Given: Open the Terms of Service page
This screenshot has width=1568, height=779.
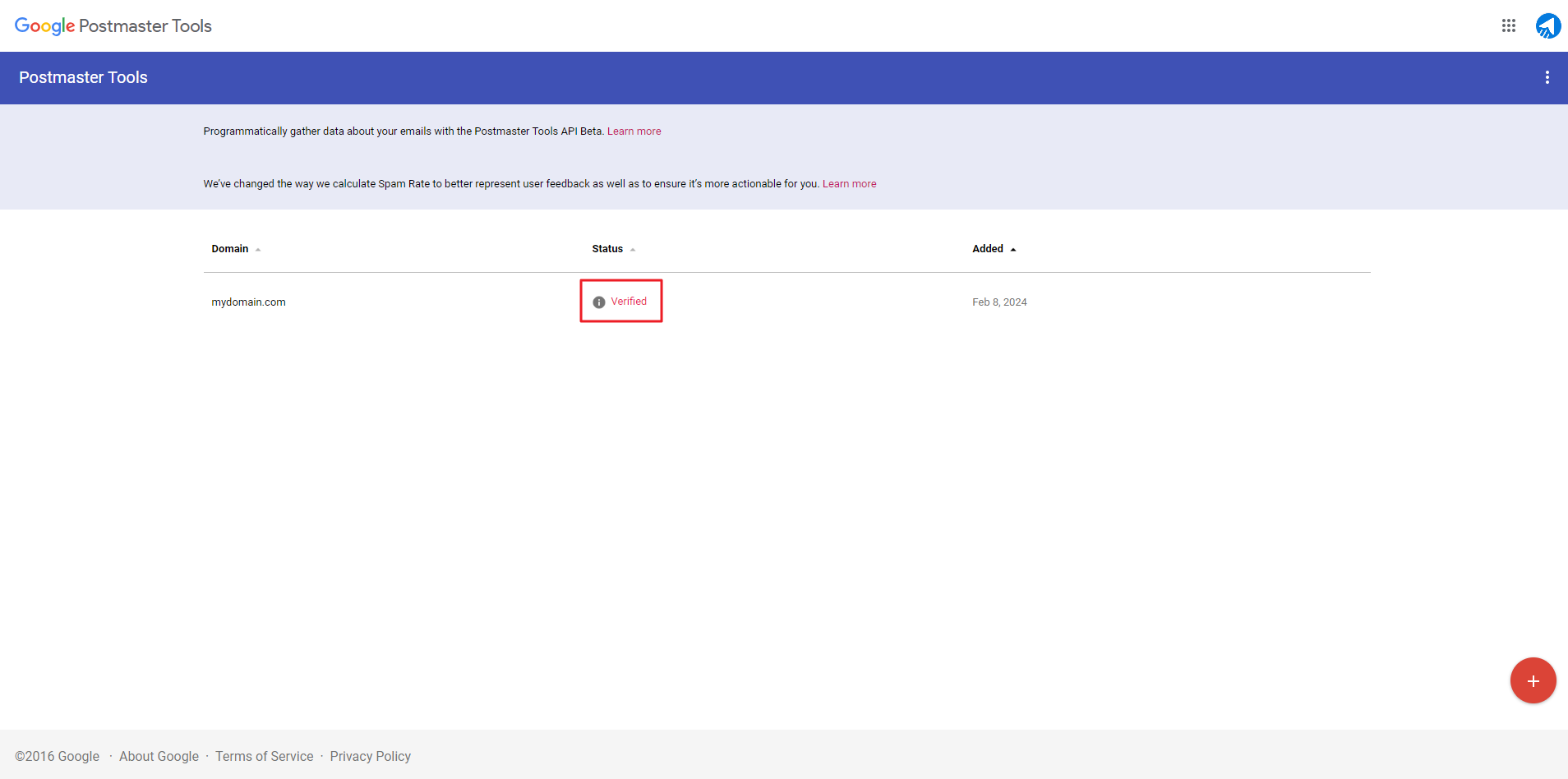Looking at the screenshot, I should point(265,756).
